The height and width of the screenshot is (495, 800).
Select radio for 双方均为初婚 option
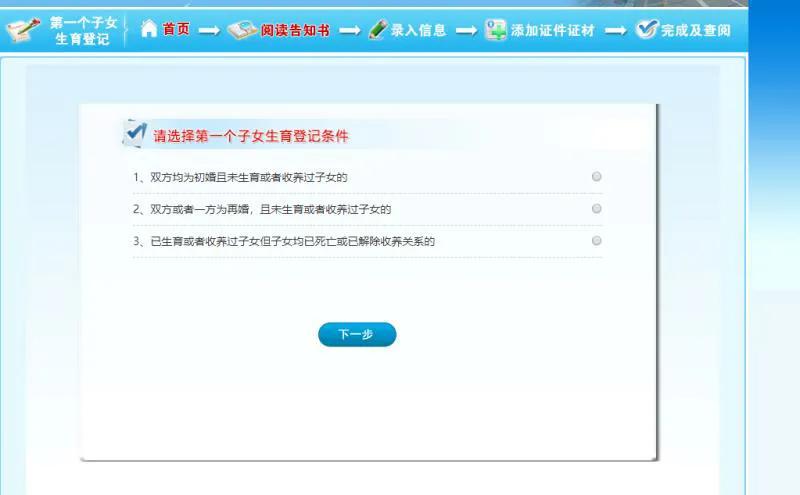tap(597, 177)
